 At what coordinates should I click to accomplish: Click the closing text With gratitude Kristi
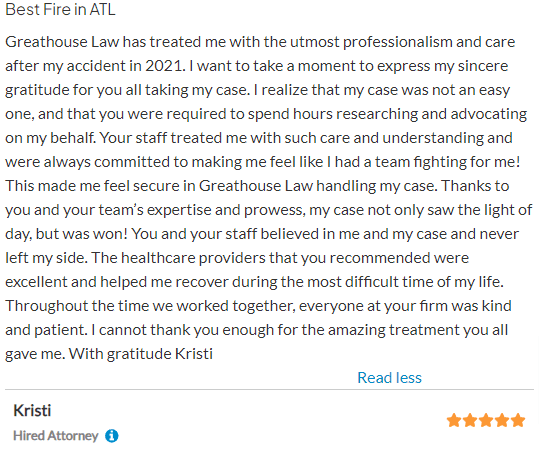click(141, 354)
